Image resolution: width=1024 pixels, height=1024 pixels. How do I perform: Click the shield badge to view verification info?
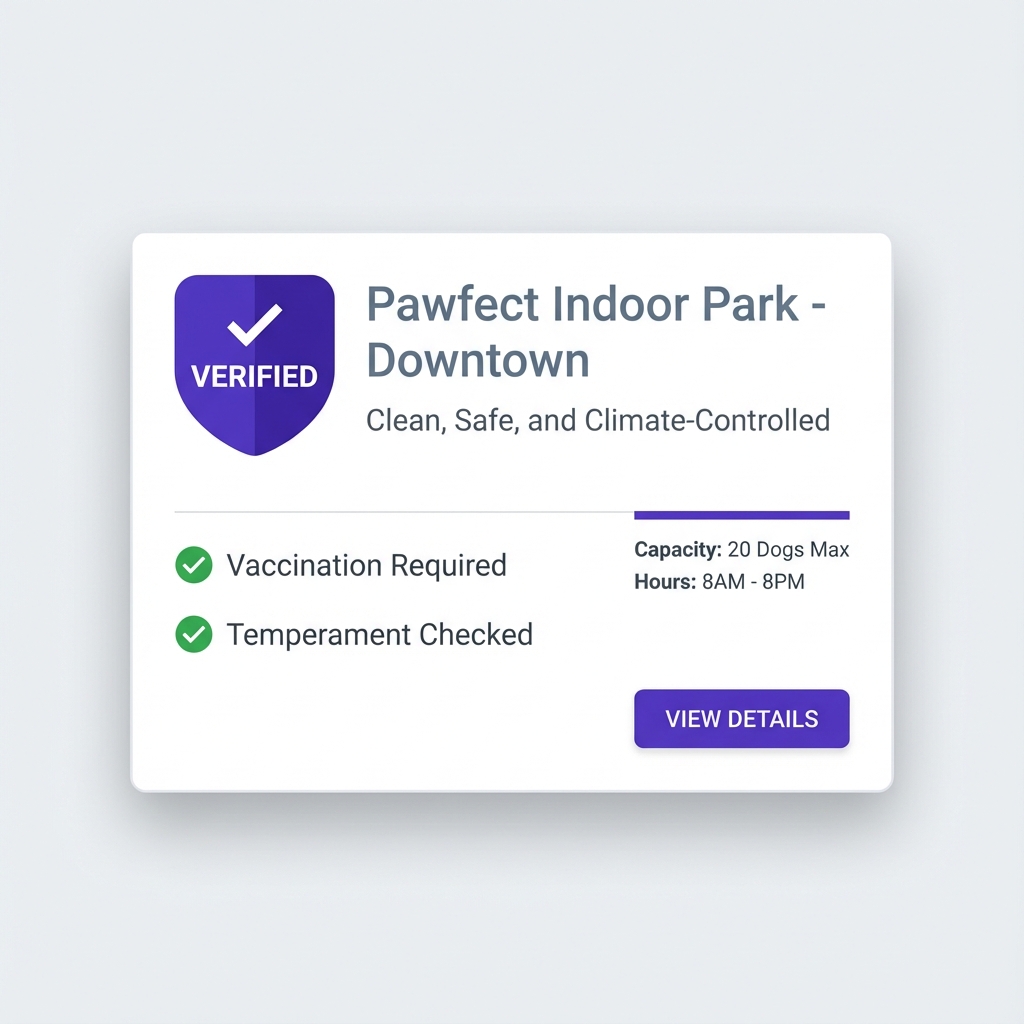254,363
